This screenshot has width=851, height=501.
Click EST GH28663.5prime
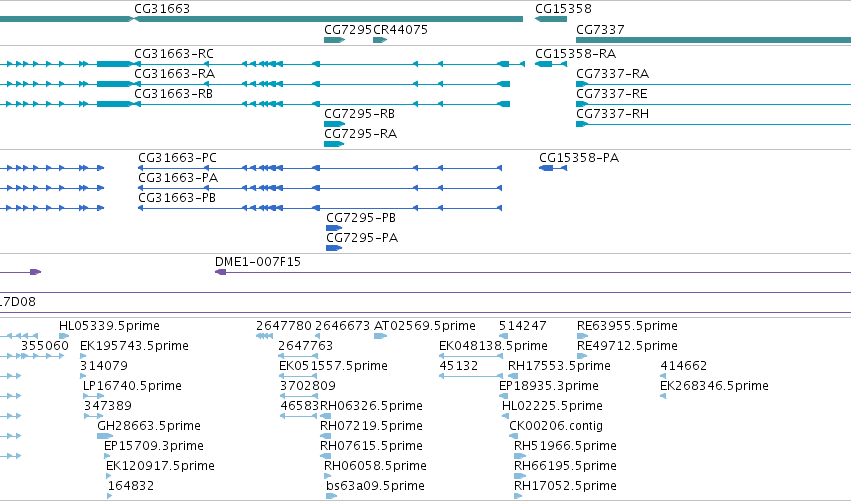[149, 426]
